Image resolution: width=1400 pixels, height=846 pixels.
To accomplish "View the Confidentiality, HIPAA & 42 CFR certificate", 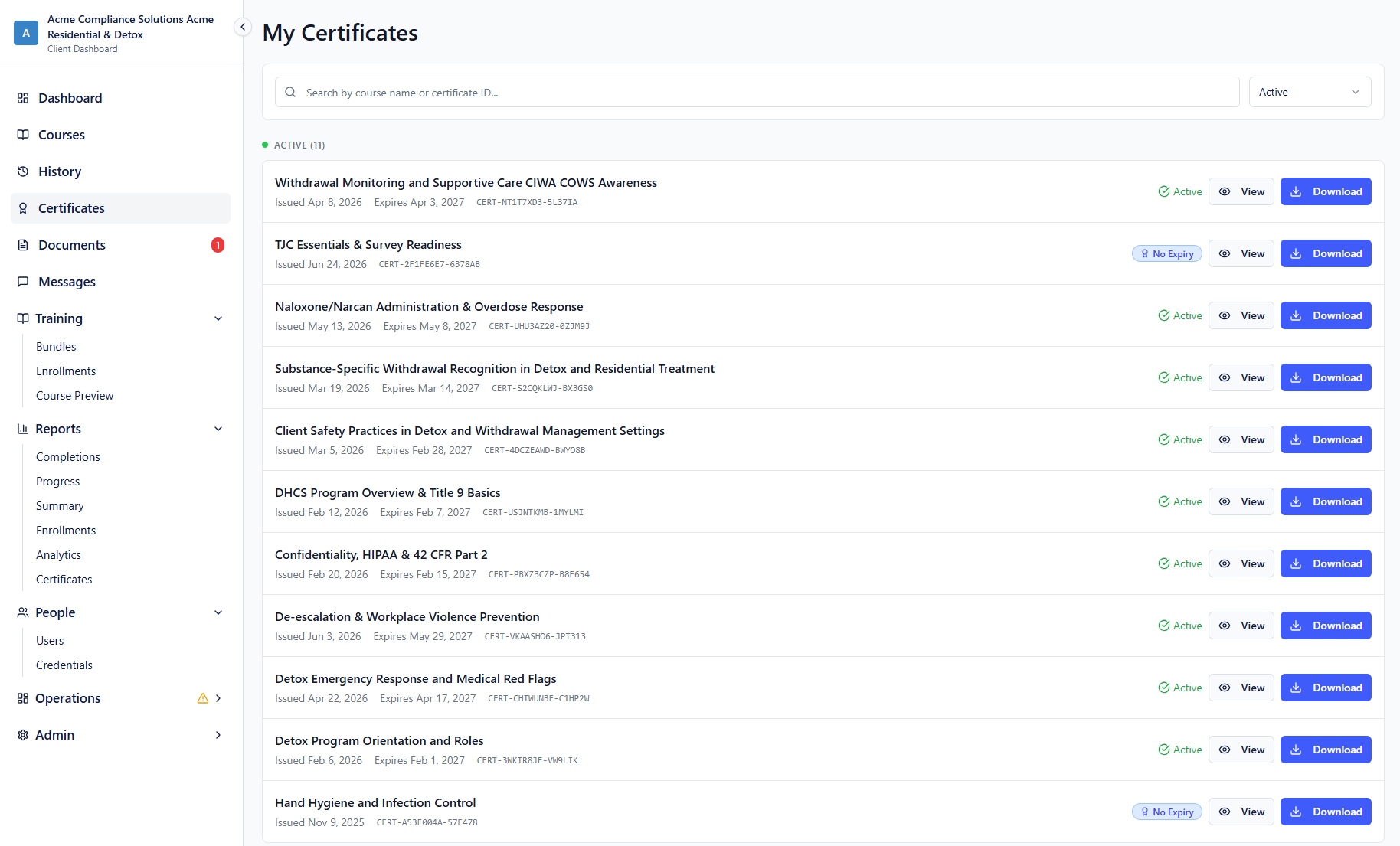I will coord(1241,563).
